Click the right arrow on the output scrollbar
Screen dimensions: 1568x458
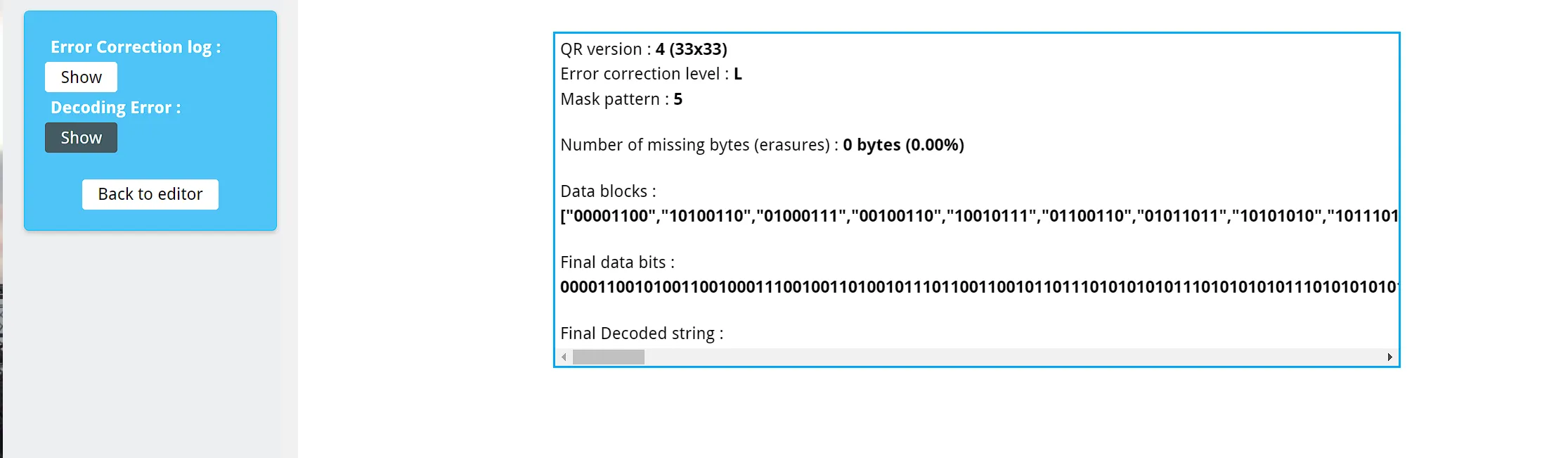1389,357
